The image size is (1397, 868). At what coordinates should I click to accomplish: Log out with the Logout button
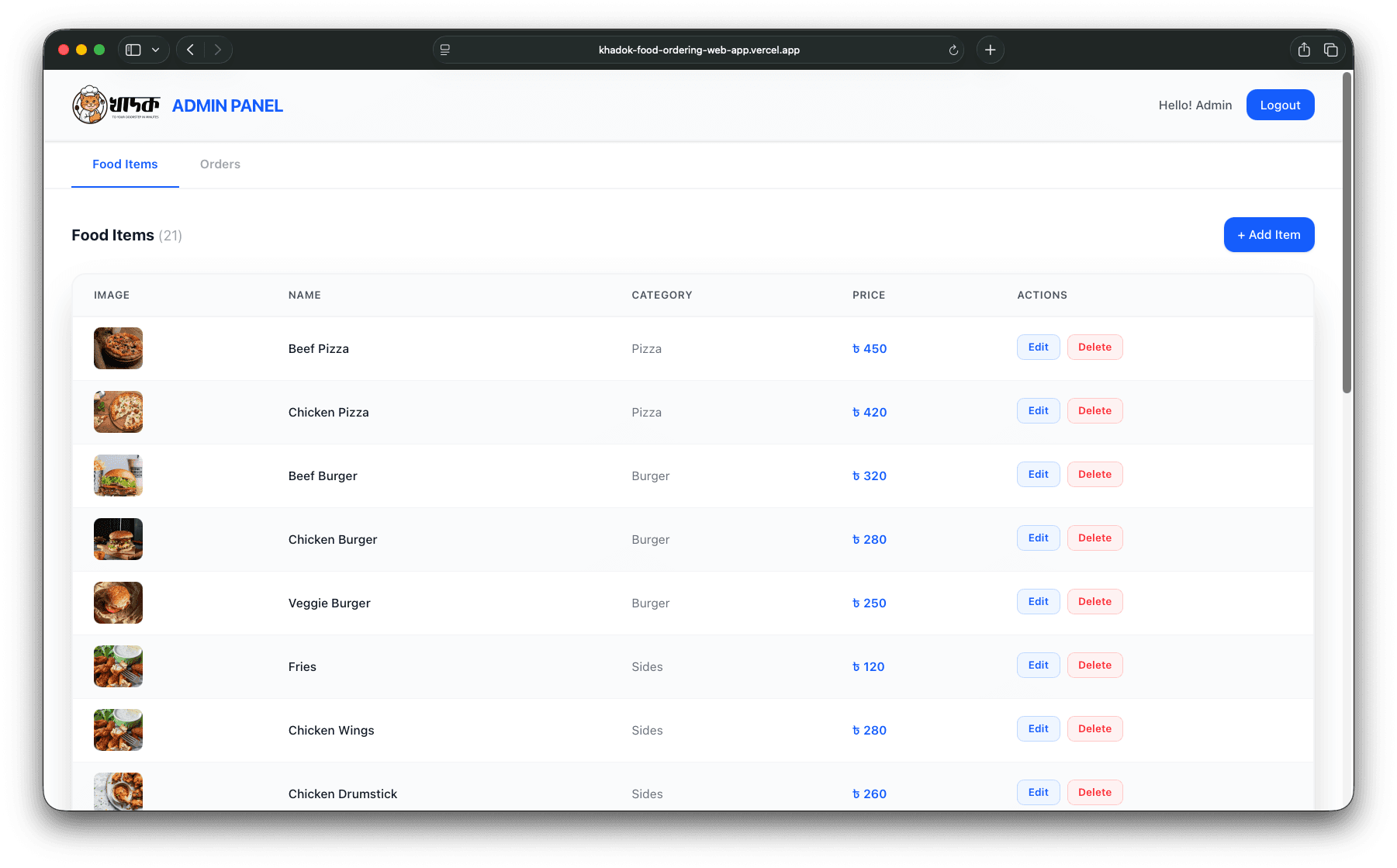click(x=1280, y=105)
